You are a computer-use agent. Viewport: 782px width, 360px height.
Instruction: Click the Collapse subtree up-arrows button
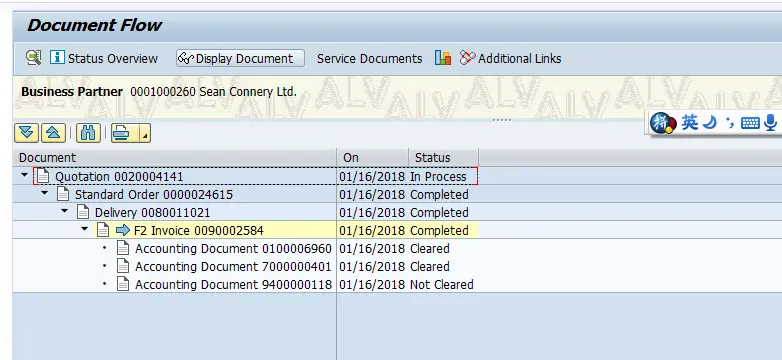point(53,133)
